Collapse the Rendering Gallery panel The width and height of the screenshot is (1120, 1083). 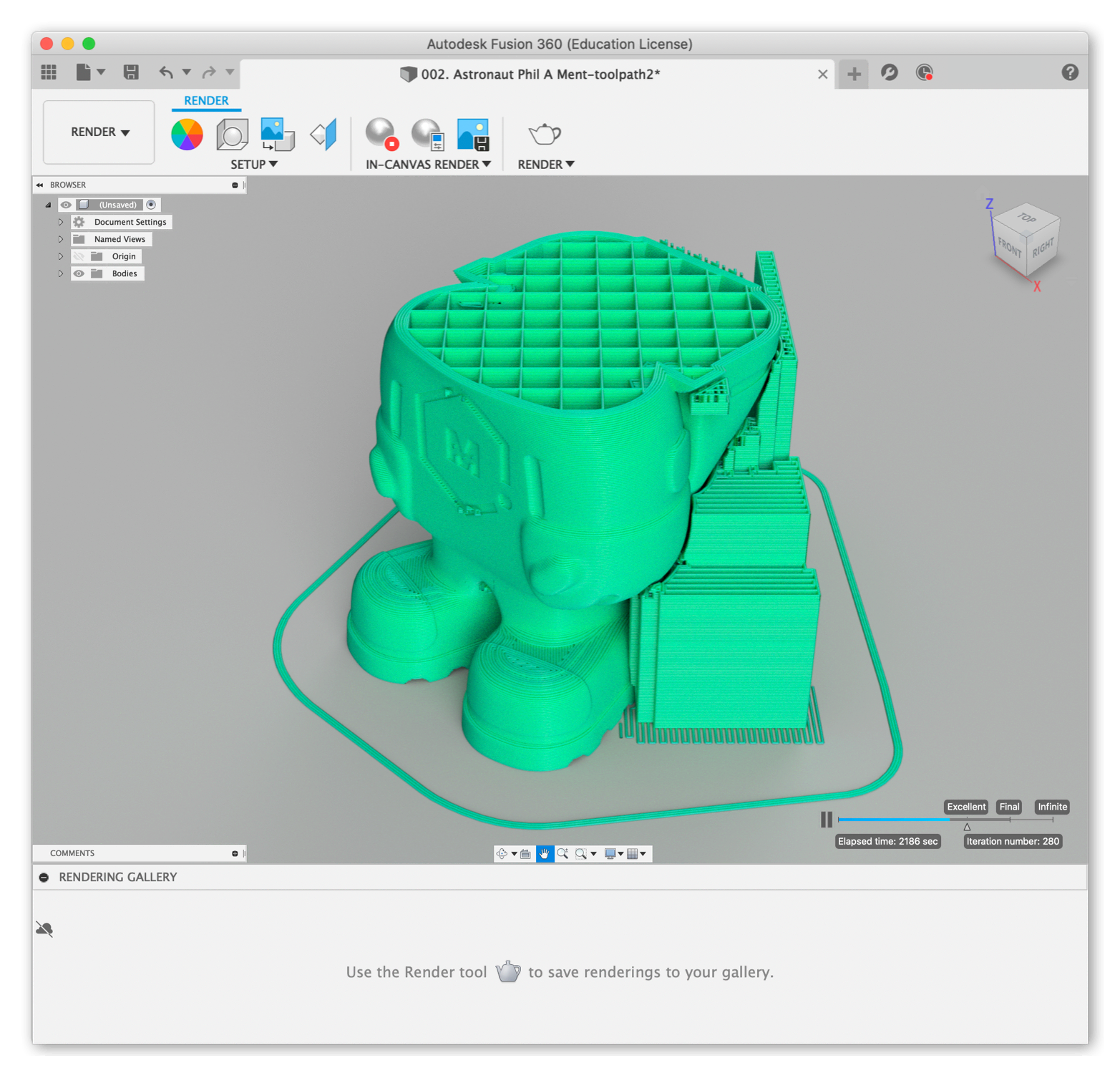click(x=44, y=877)
